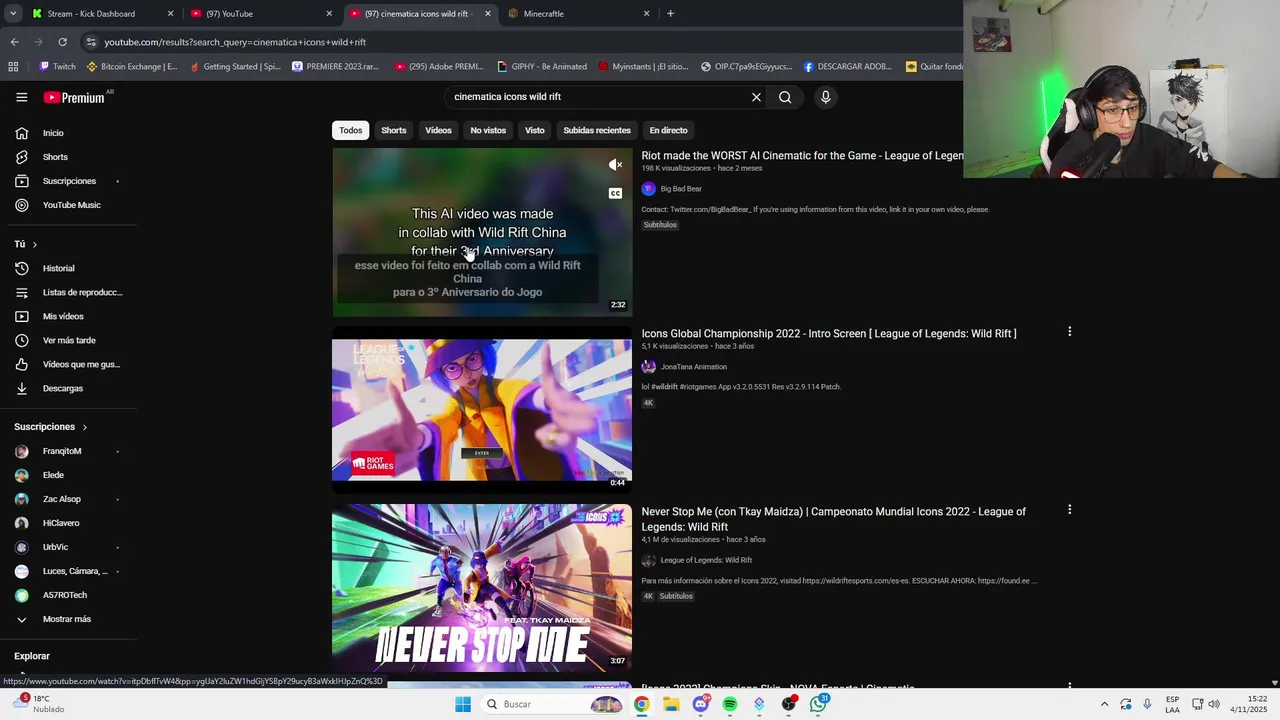The image size is (1280, 720).
Task: Open the Myinstants bookmark
Action: (x=643, y=67)
